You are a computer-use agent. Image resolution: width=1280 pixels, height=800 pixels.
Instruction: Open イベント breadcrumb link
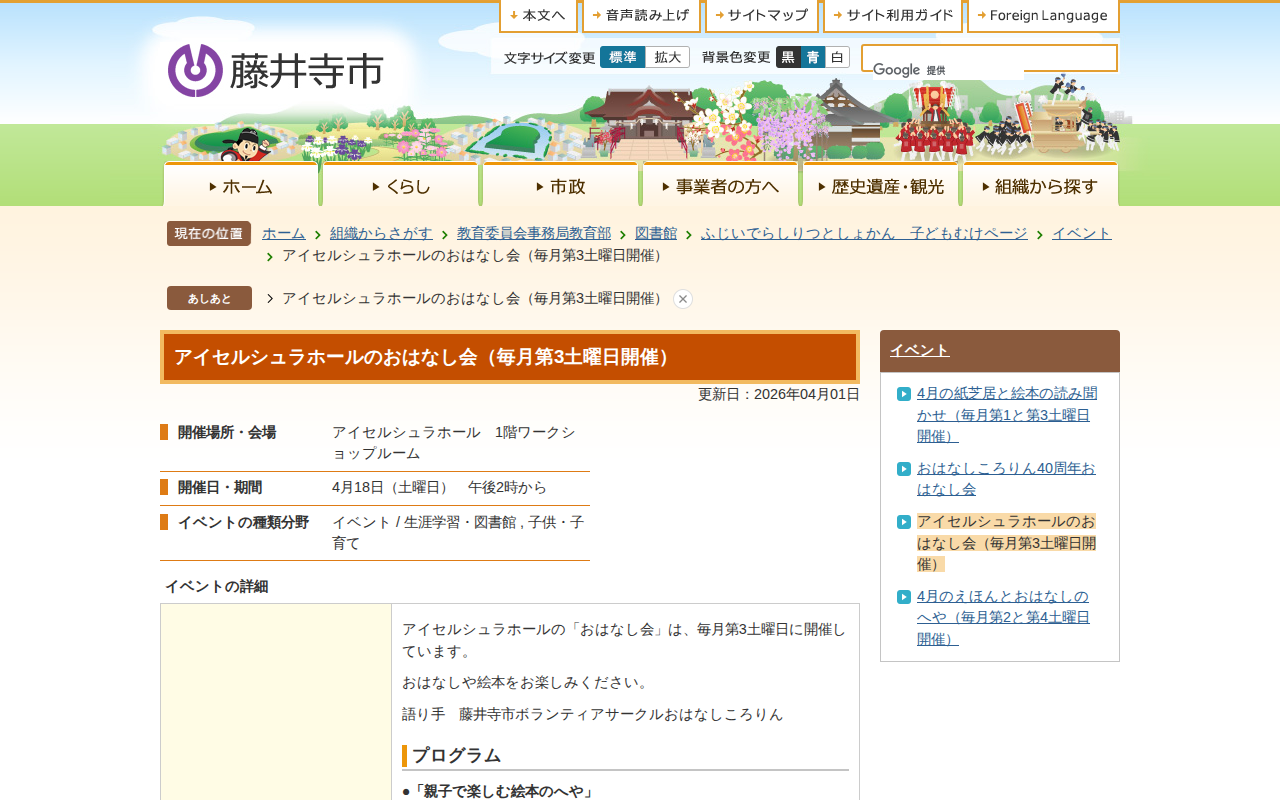(1082, 233)
